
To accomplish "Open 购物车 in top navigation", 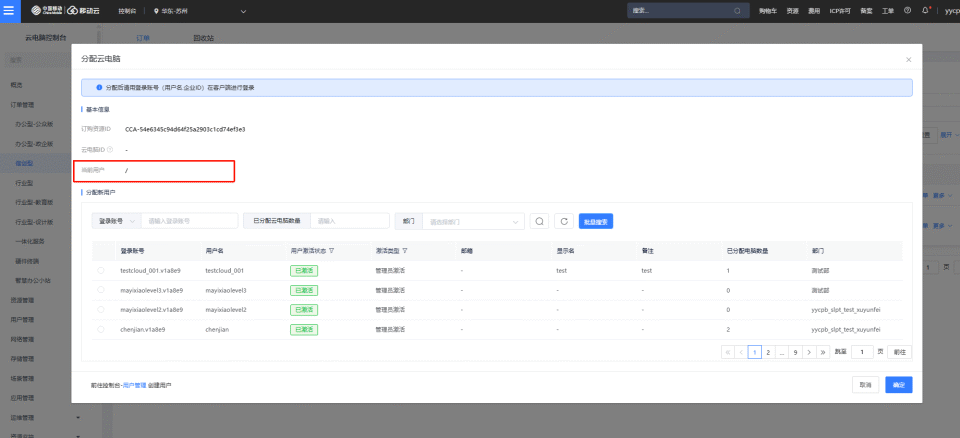I will coord(768,11).
